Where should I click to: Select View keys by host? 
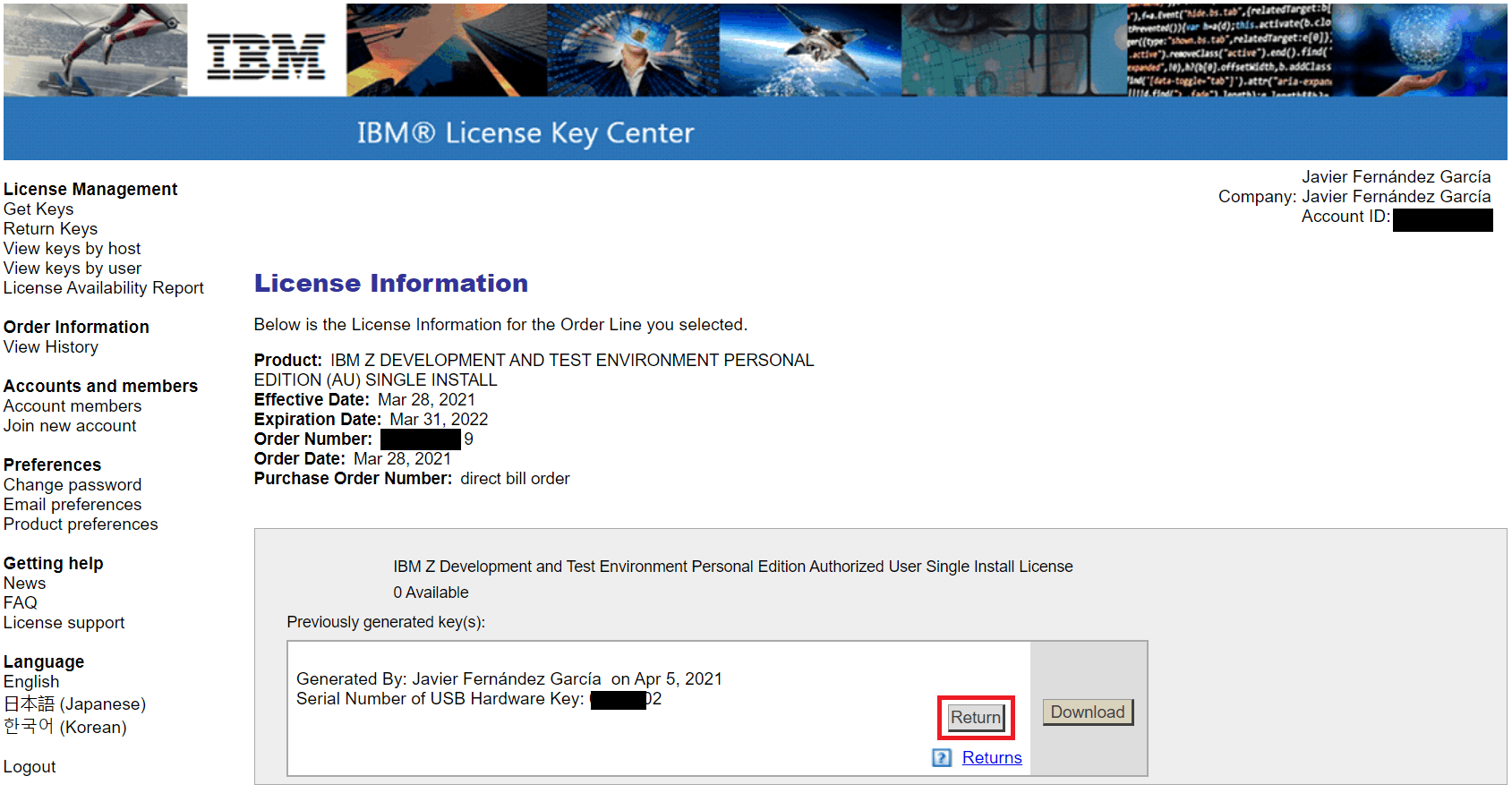pos(72,249)
